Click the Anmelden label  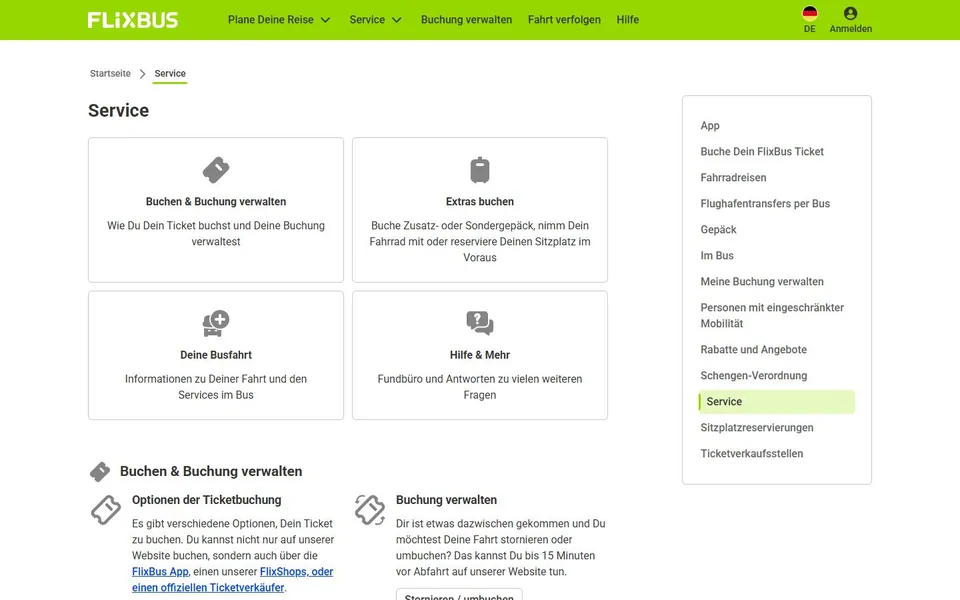(x=850, y=29)
